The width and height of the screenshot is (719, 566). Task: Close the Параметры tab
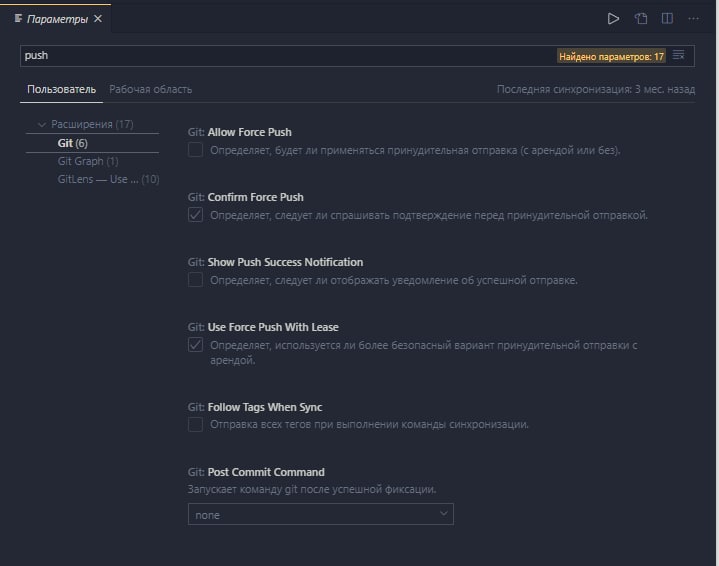point(98,19)
